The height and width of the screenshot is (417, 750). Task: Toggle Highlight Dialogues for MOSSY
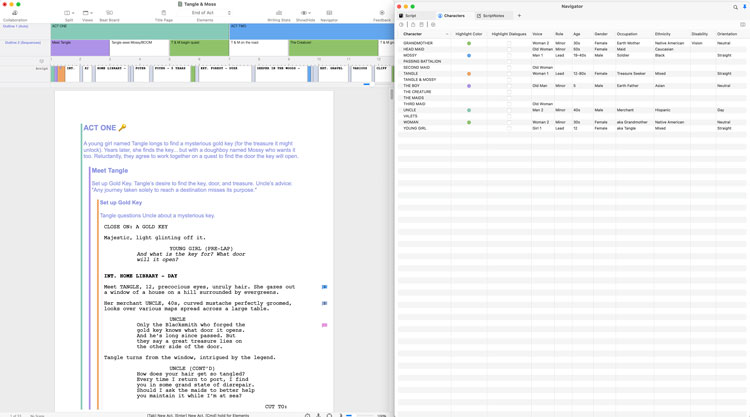point(509,55)
